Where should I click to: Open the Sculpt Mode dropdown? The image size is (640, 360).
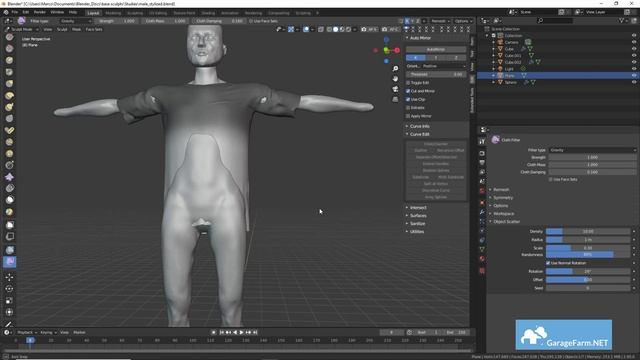[x=22, y=29]
